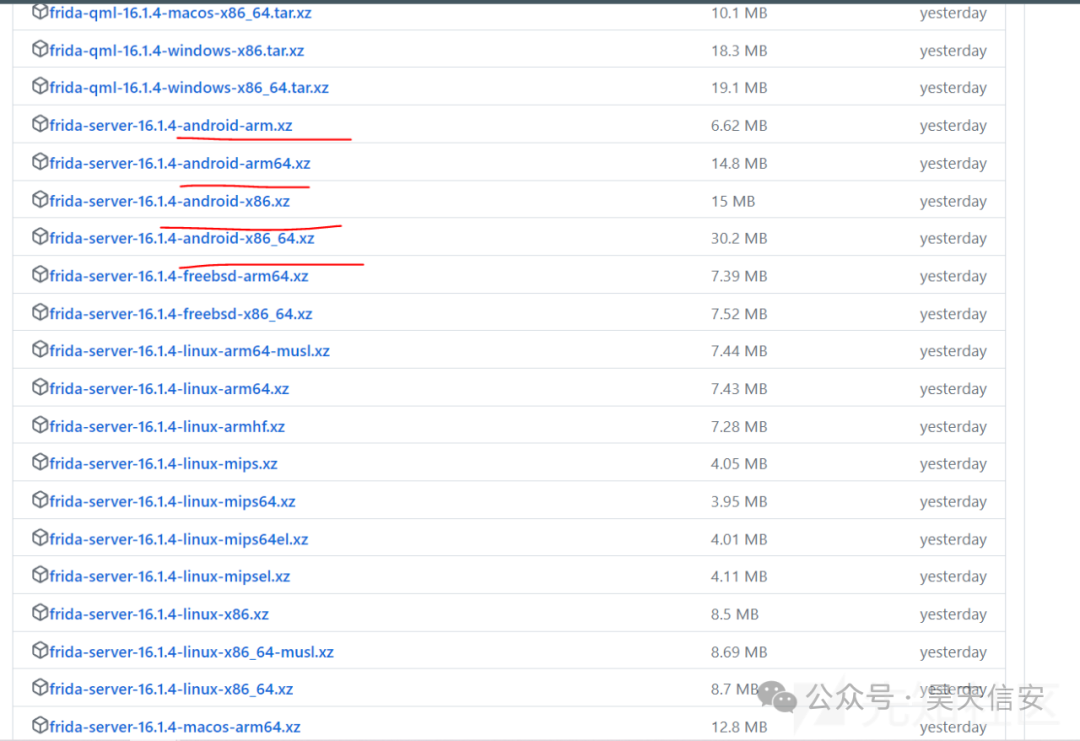Viewport: 1080px width, 741px height.
Task: Select the 3.95 MB file size
Action: pos(739,502)
